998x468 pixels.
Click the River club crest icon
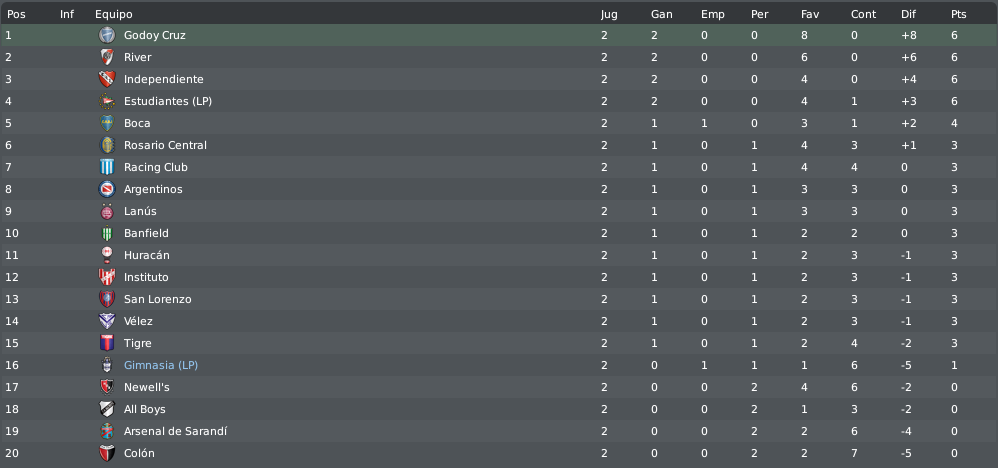(107, 57)
